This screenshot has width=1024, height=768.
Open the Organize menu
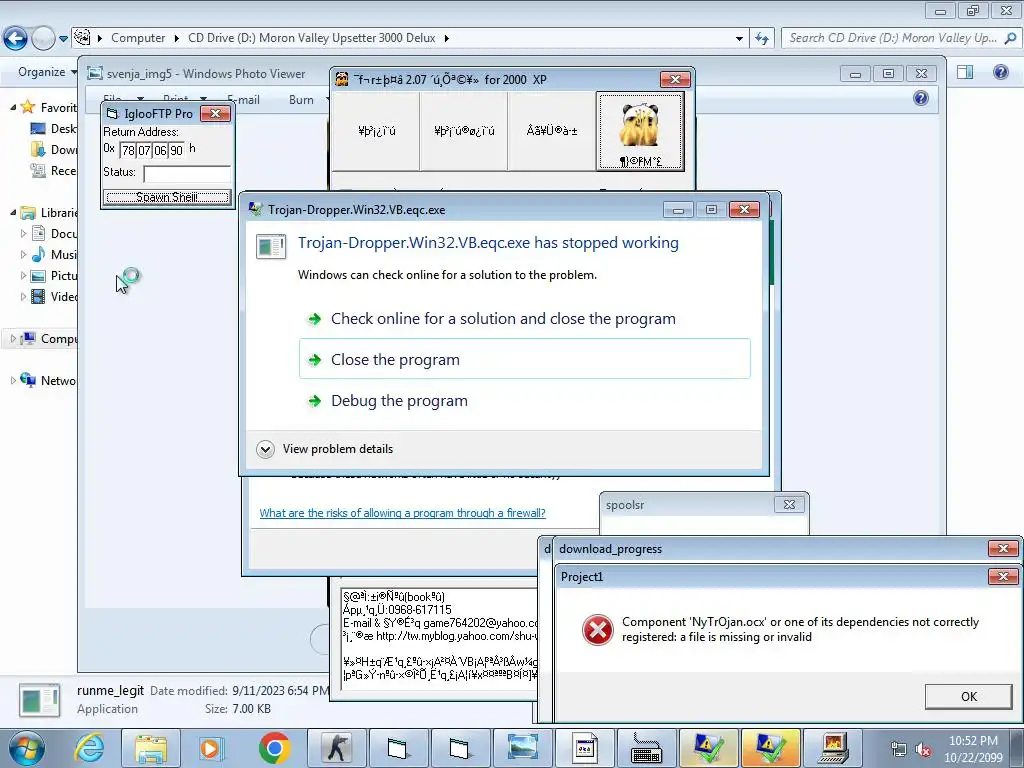[47, 72]
